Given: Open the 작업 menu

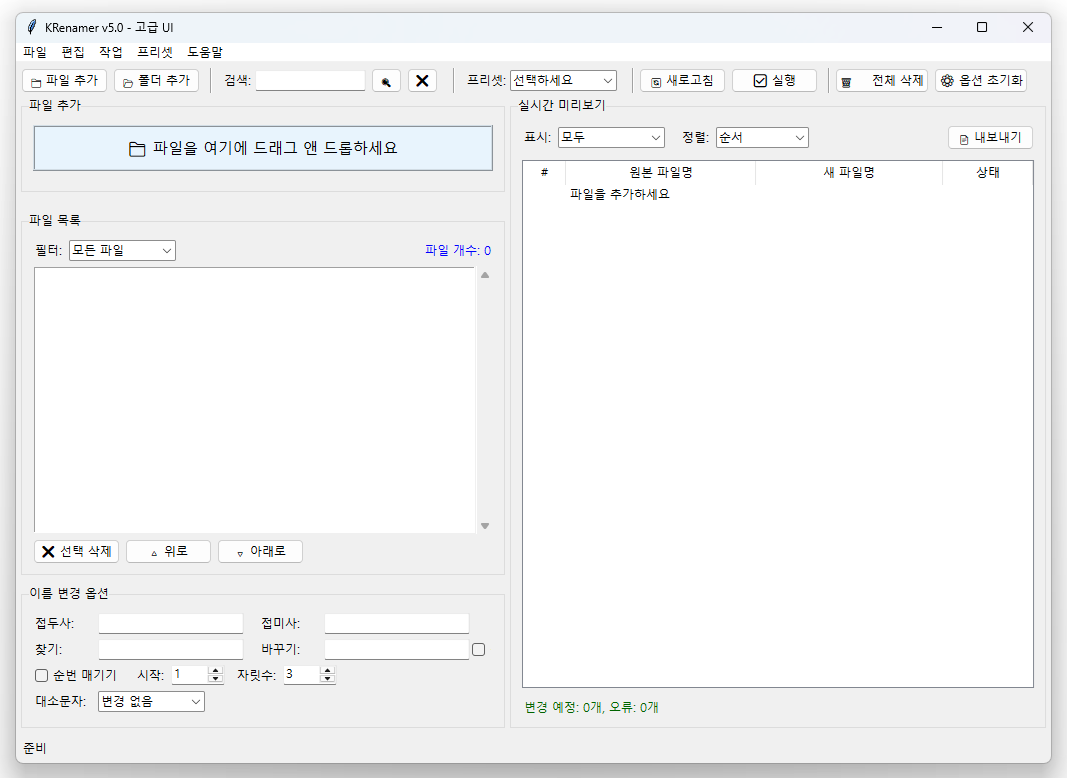Looking at the screenshot, I should coord(109,51).
